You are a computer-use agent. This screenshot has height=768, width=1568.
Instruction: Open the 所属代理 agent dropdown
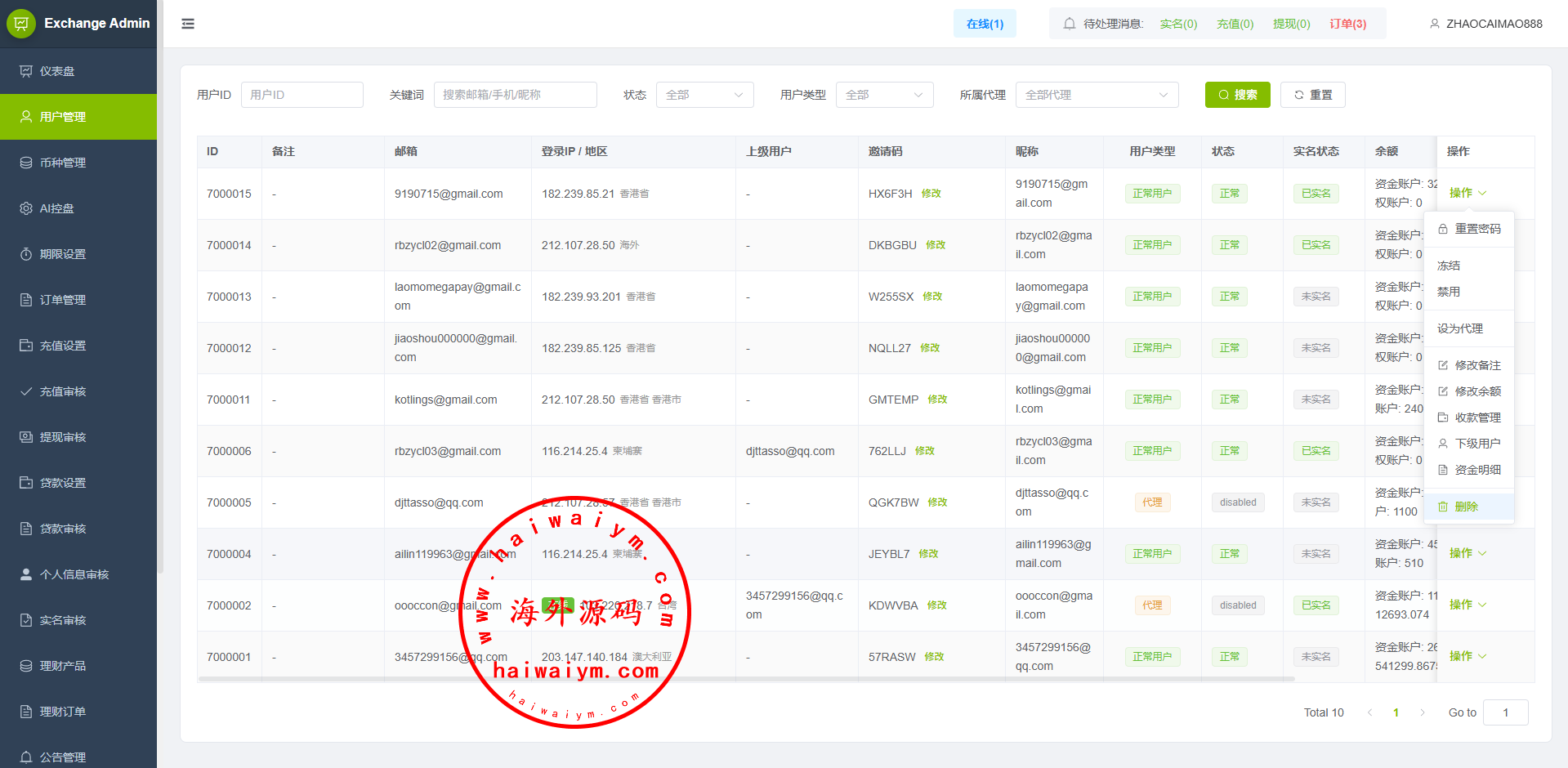pyautogui.click(x=1097, y=95)
